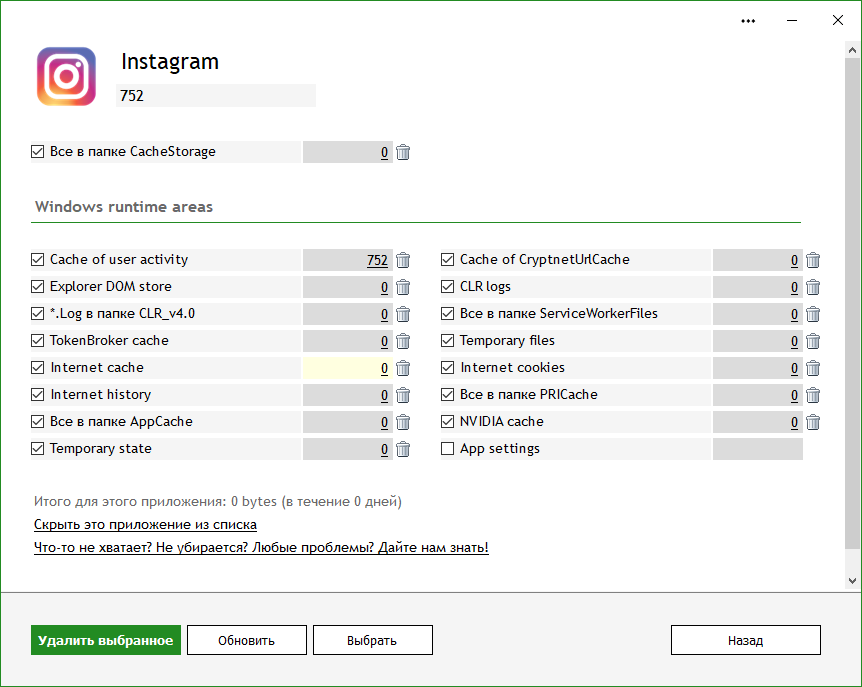The height and width of the screenshot is (687, 862).
Task: Click trash icon for Temporary files
Action: click(813, 341)
